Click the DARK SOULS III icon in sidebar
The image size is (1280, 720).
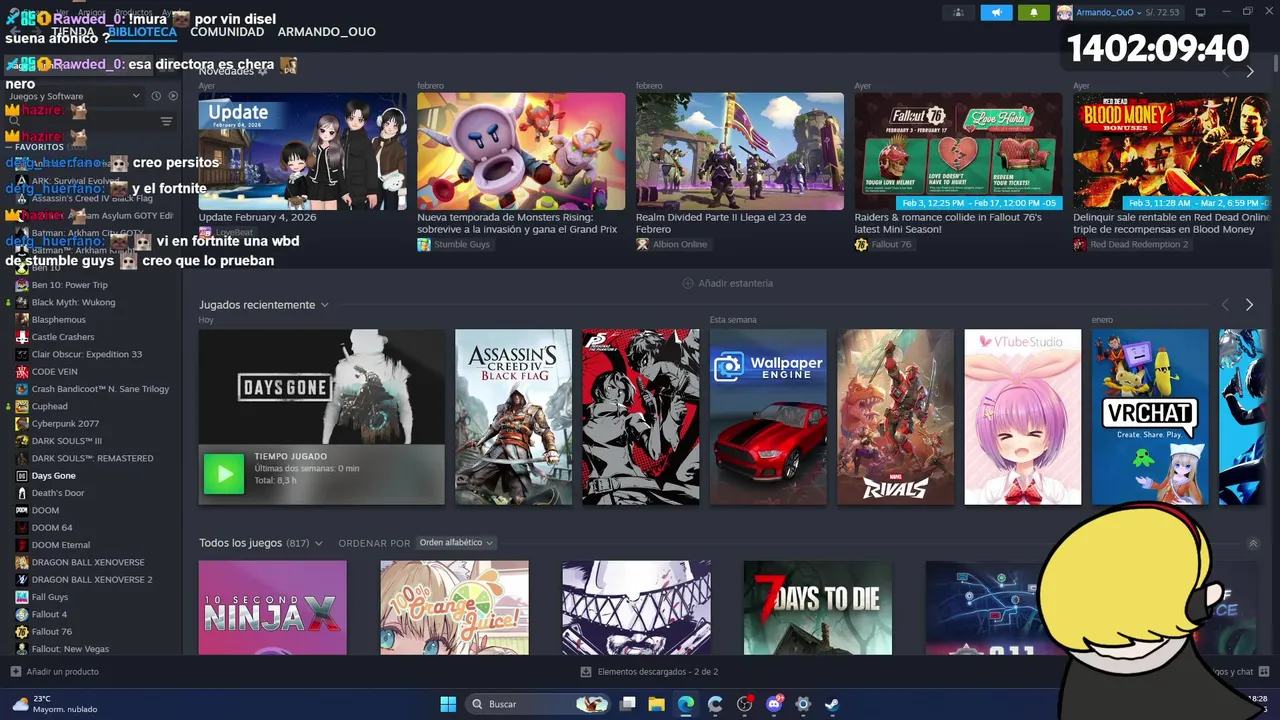(22, 441)
